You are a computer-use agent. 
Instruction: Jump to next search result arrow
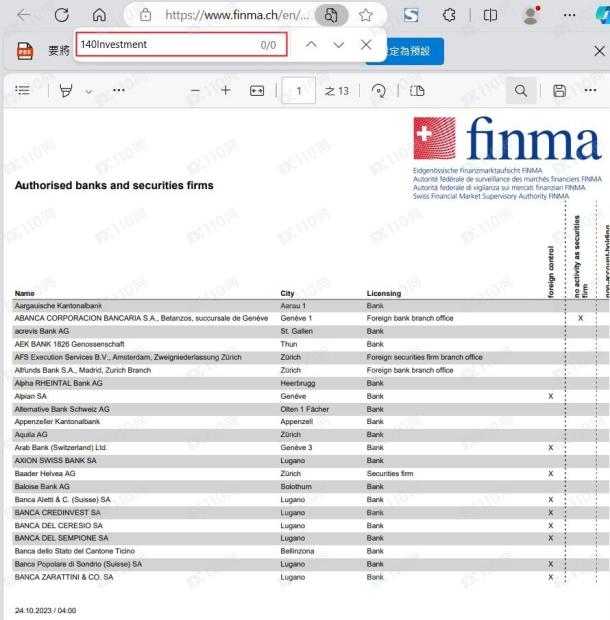pyautogui.click(x=338, y=45)
